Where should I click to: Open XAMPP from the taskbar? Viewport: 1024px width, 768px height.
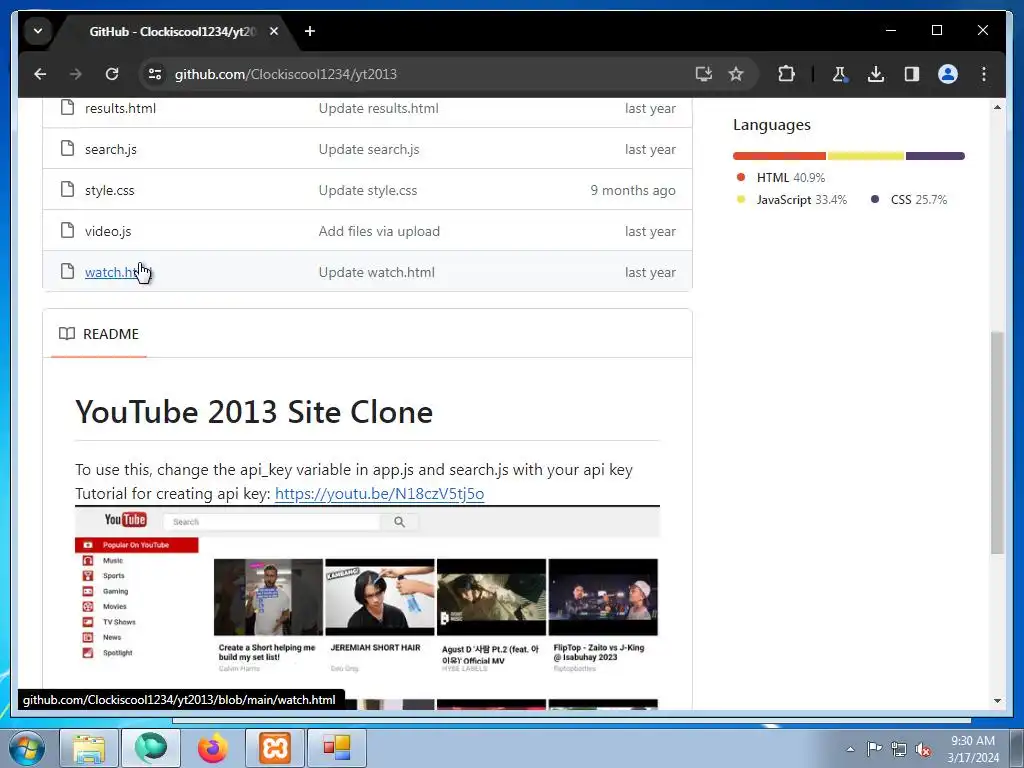point(275,748)
